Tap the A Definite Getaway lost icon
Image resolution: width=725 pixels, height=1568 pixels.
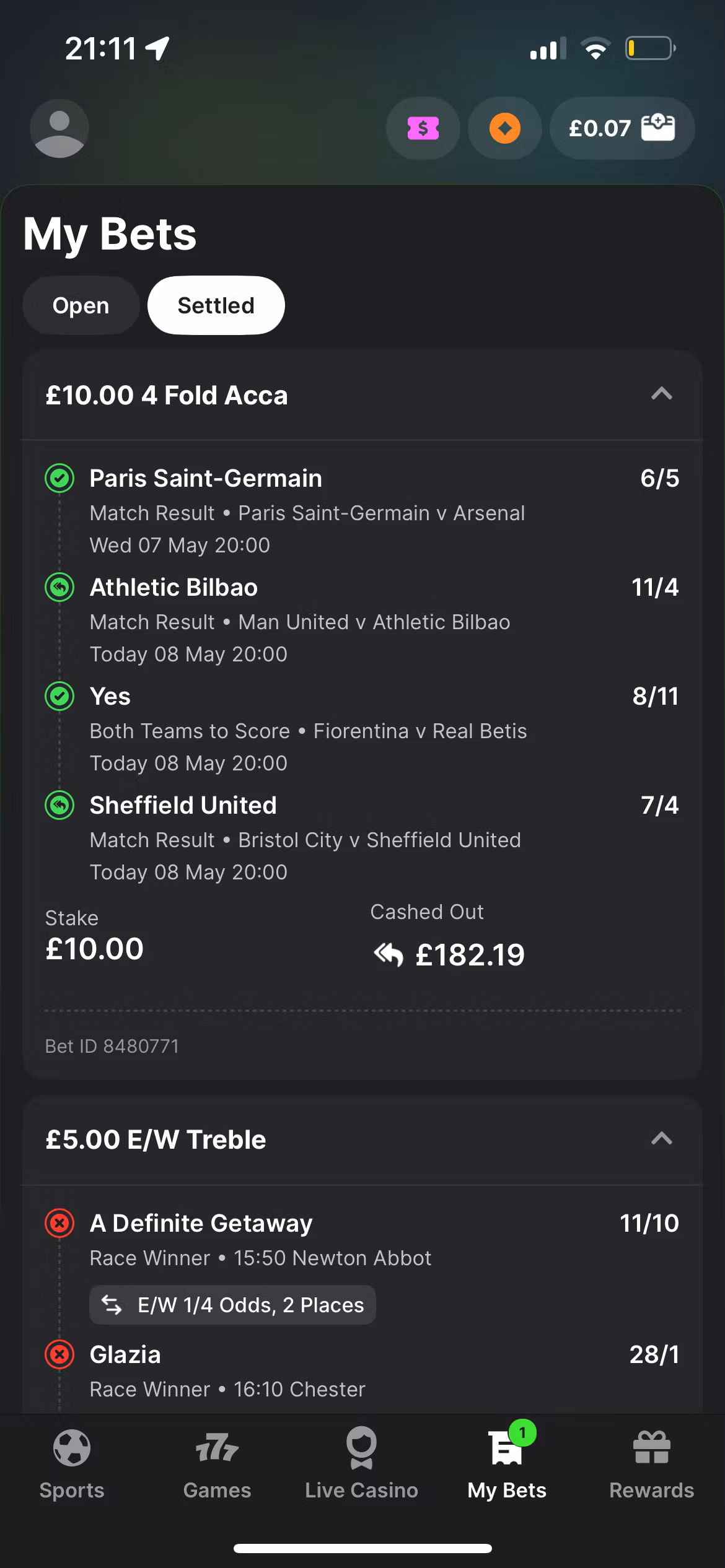click(59, 1223)
